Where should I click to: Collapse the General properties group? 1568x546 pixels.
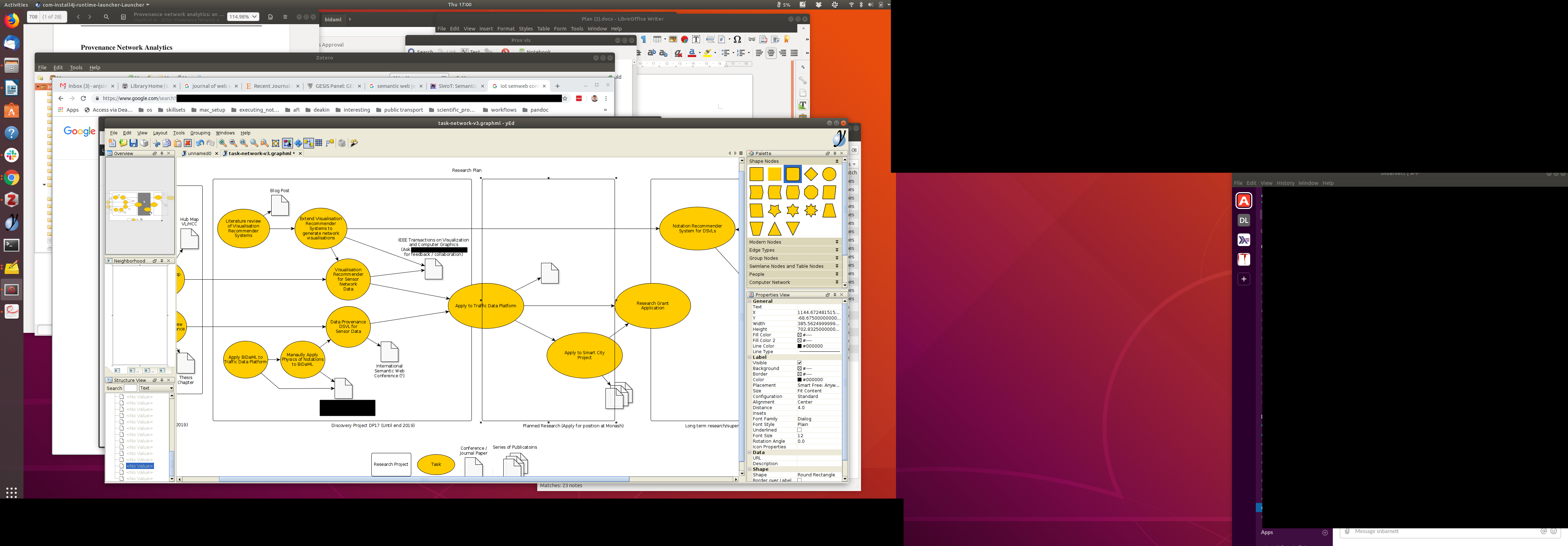coord(750,301)
